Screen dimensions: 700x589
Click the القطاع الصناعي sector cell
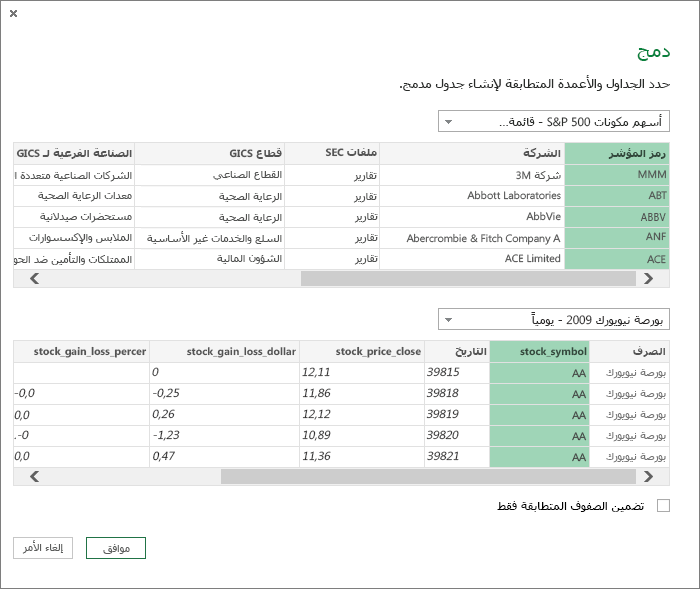tap(210, 175)
